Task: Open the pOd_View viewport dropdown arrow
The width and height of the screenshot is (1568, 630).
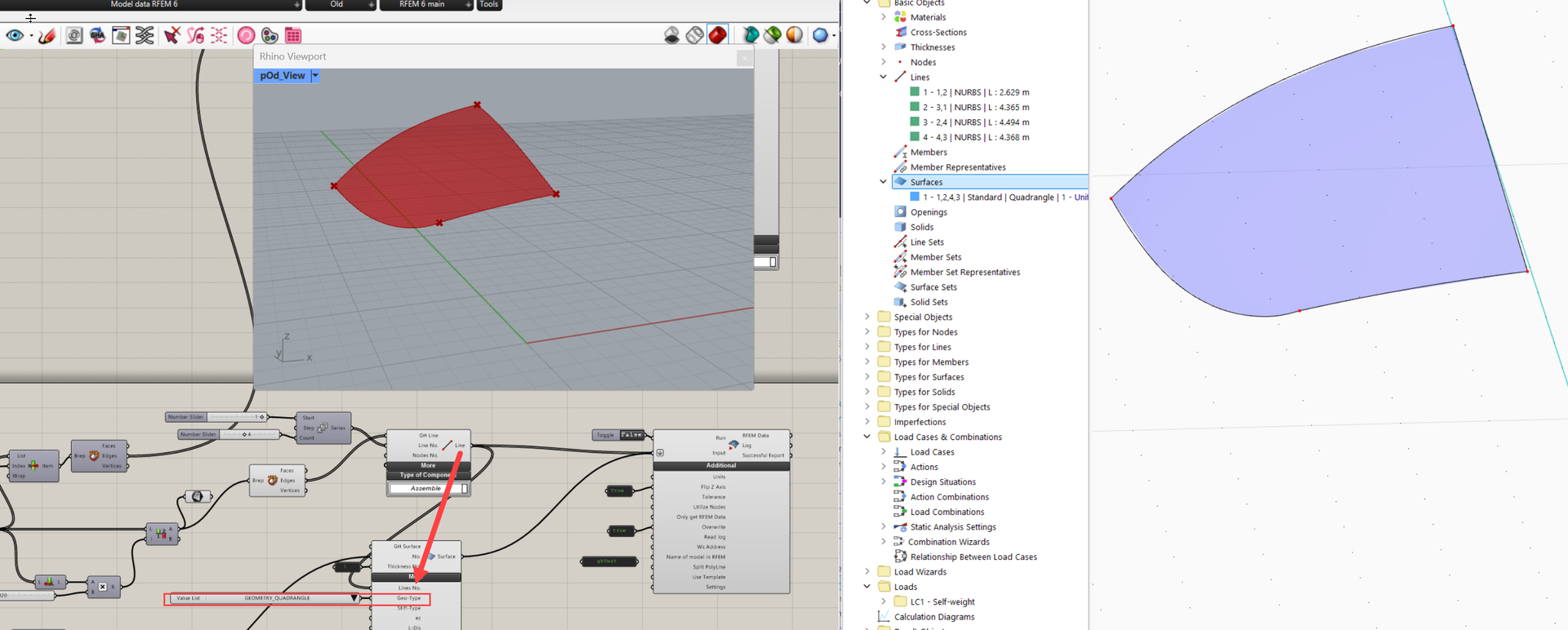Action: coord(315,76)
